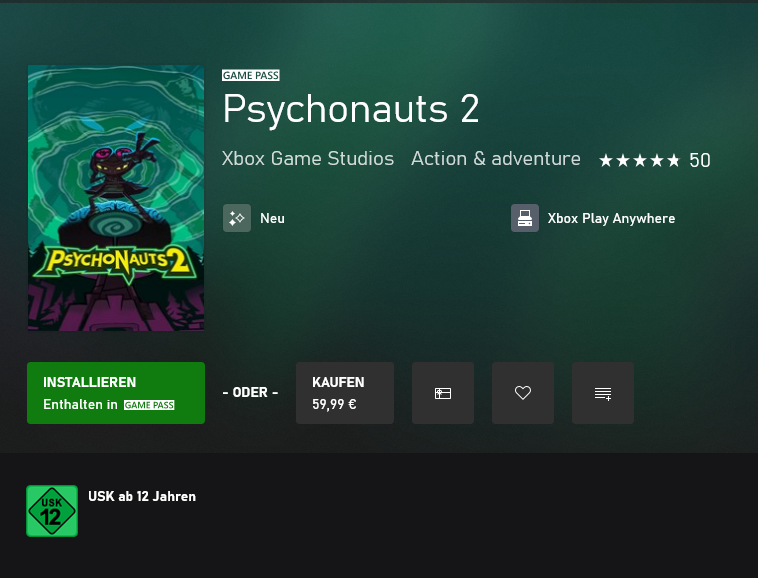Click the Xbox Game Studios publisher link
This screenshot has width=758, height=578.
308,159
